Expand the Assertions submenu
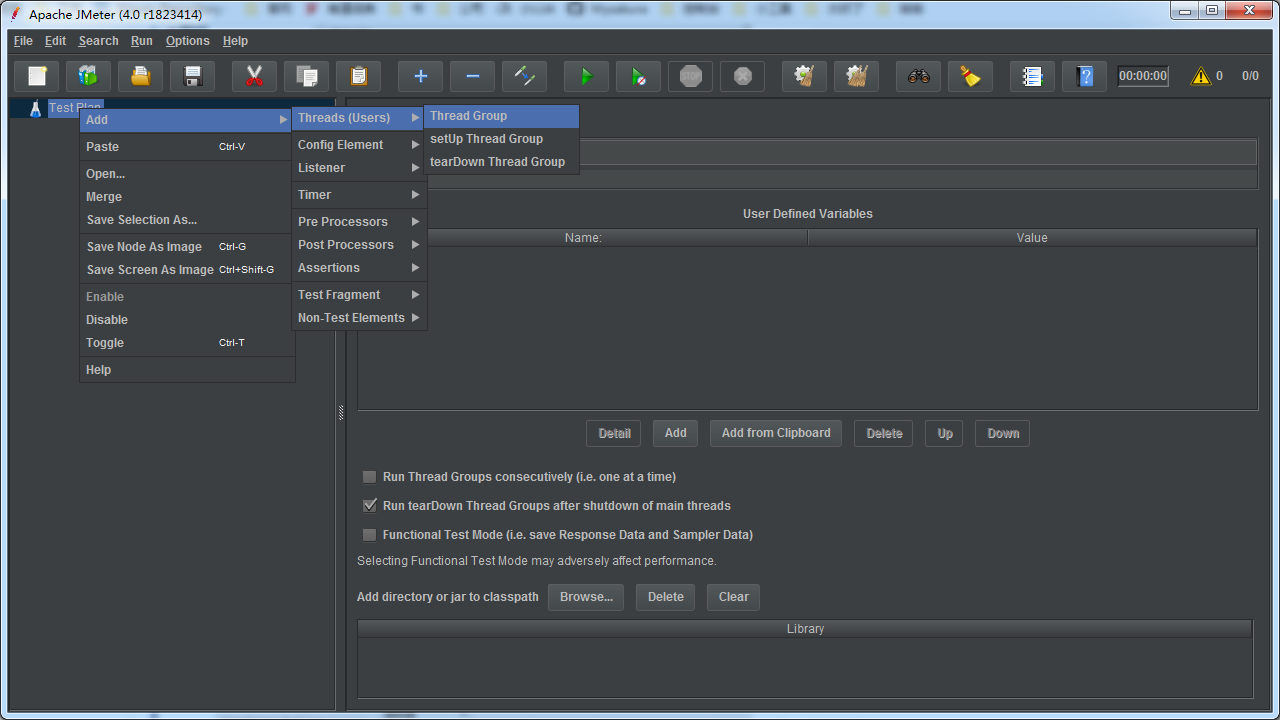Image resolution: width=1280 pixels, height=720 pixels. click(359, 268)
